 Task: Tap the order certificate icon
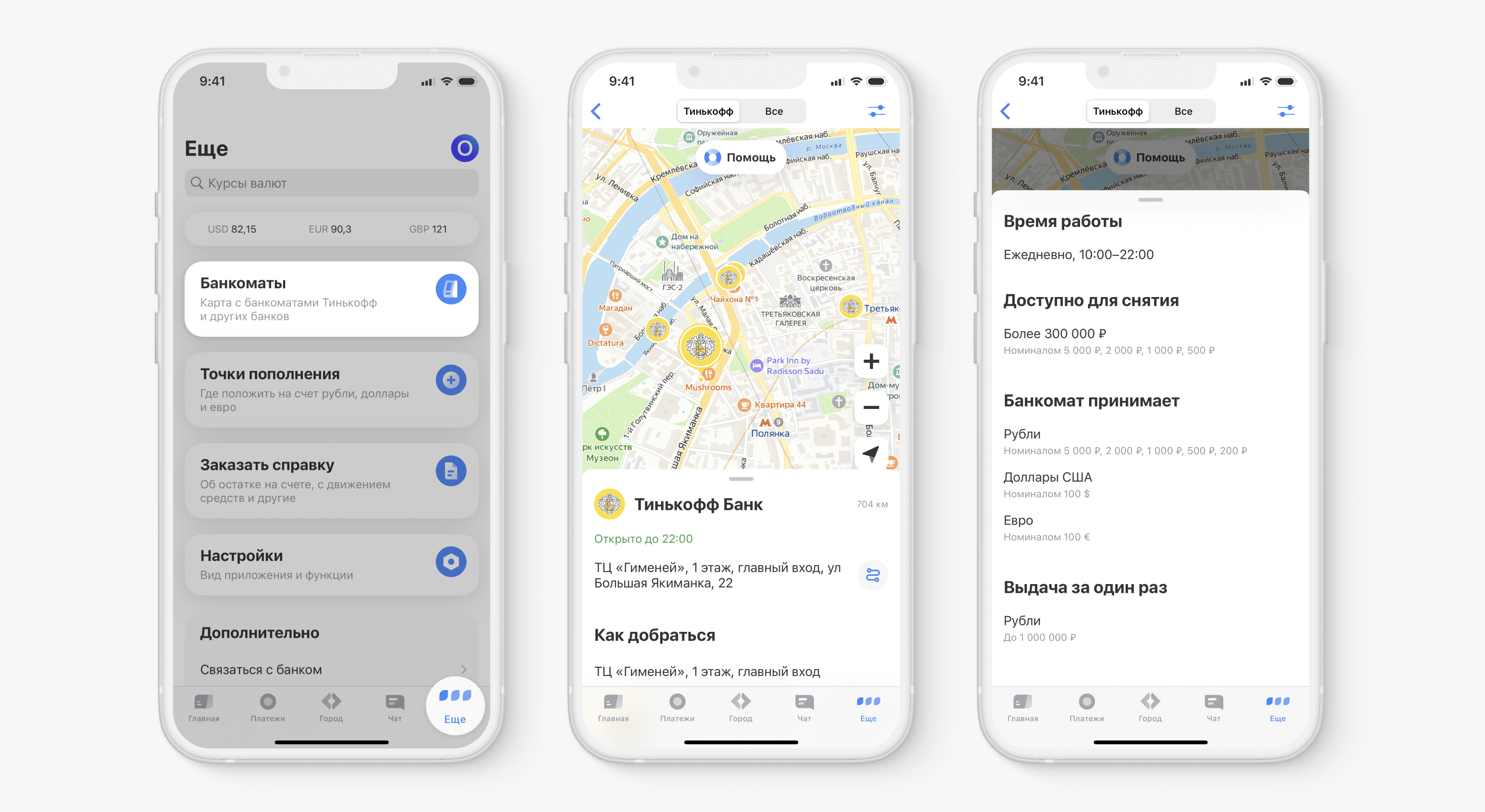tap(451, 473)
